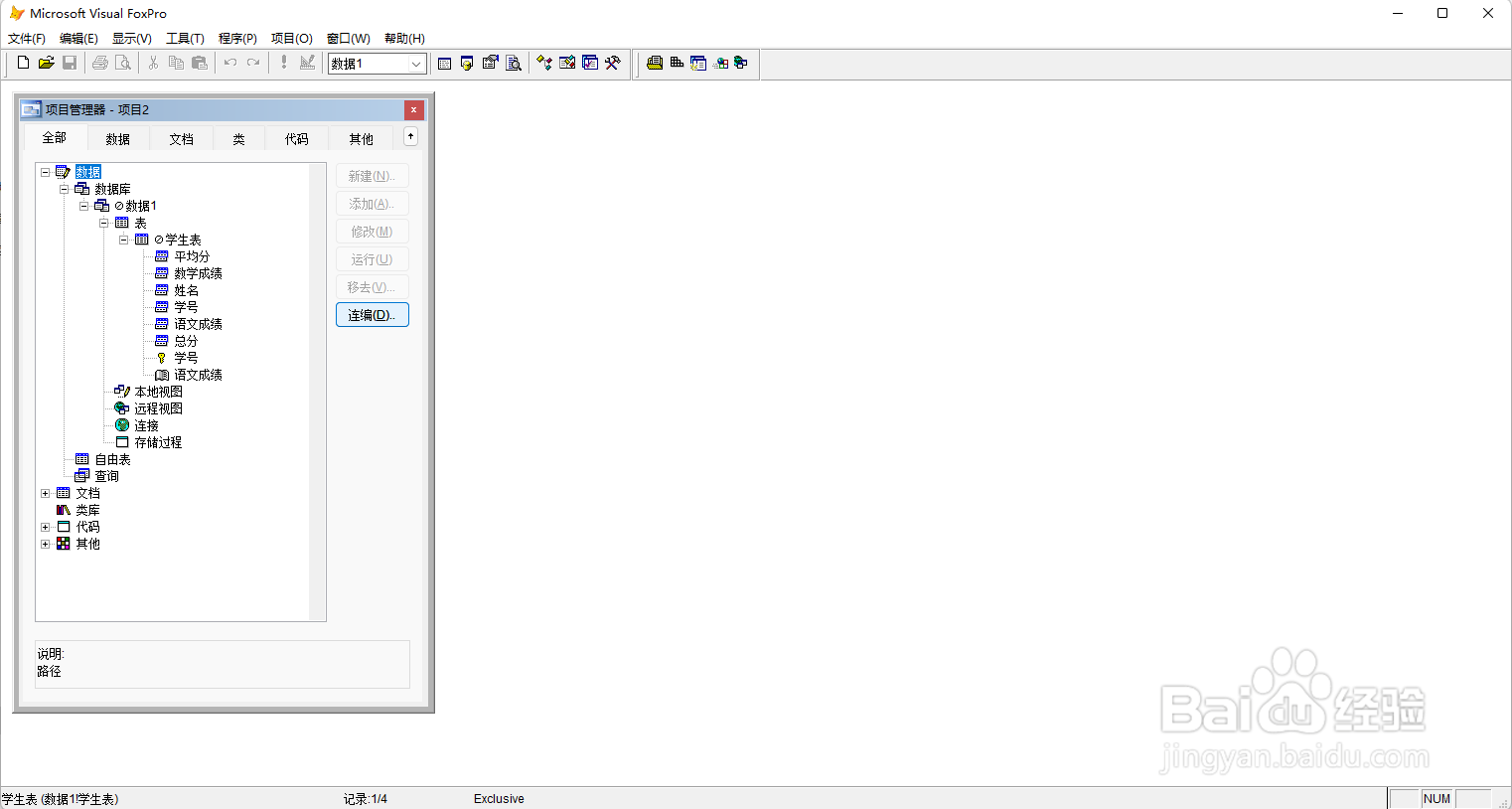The image size is (1512, 809).
Task: Click the Undo arrow icon
Action: click(229, 63)
